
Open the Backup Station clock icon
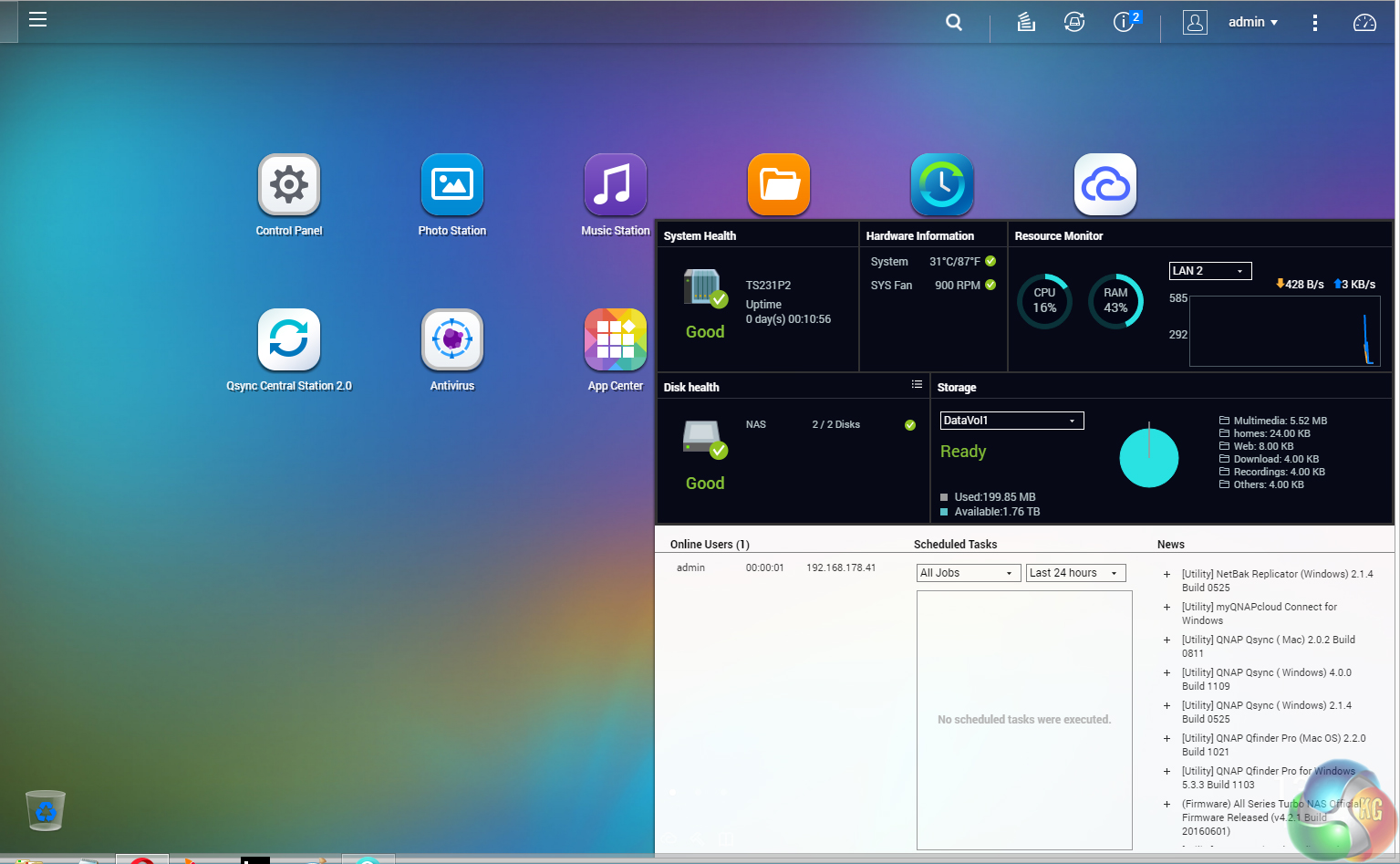click(x=942, y=184)
